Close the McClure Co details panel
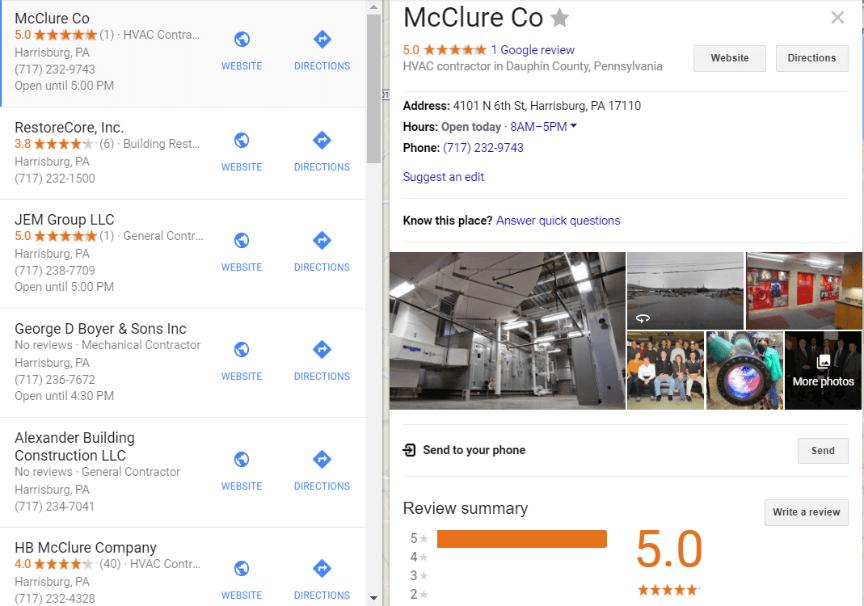The image size is (864, 606). click(x=838, y=18)
